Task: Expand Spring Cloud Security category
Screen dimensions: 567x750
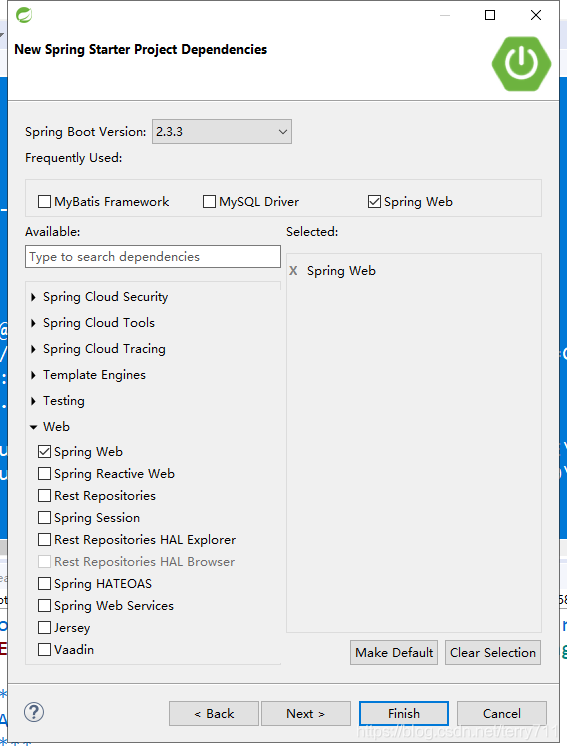Action: (x=33, y=297)
